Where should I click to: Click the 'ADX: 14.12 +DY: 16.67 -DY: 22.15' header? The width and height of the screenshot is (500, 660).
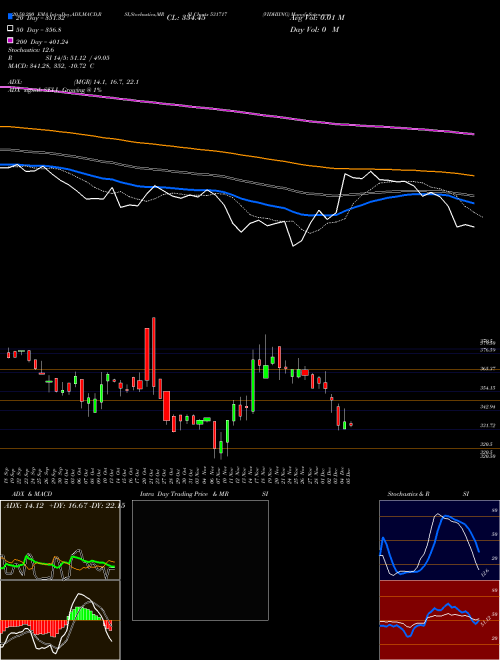click(64, 506)
